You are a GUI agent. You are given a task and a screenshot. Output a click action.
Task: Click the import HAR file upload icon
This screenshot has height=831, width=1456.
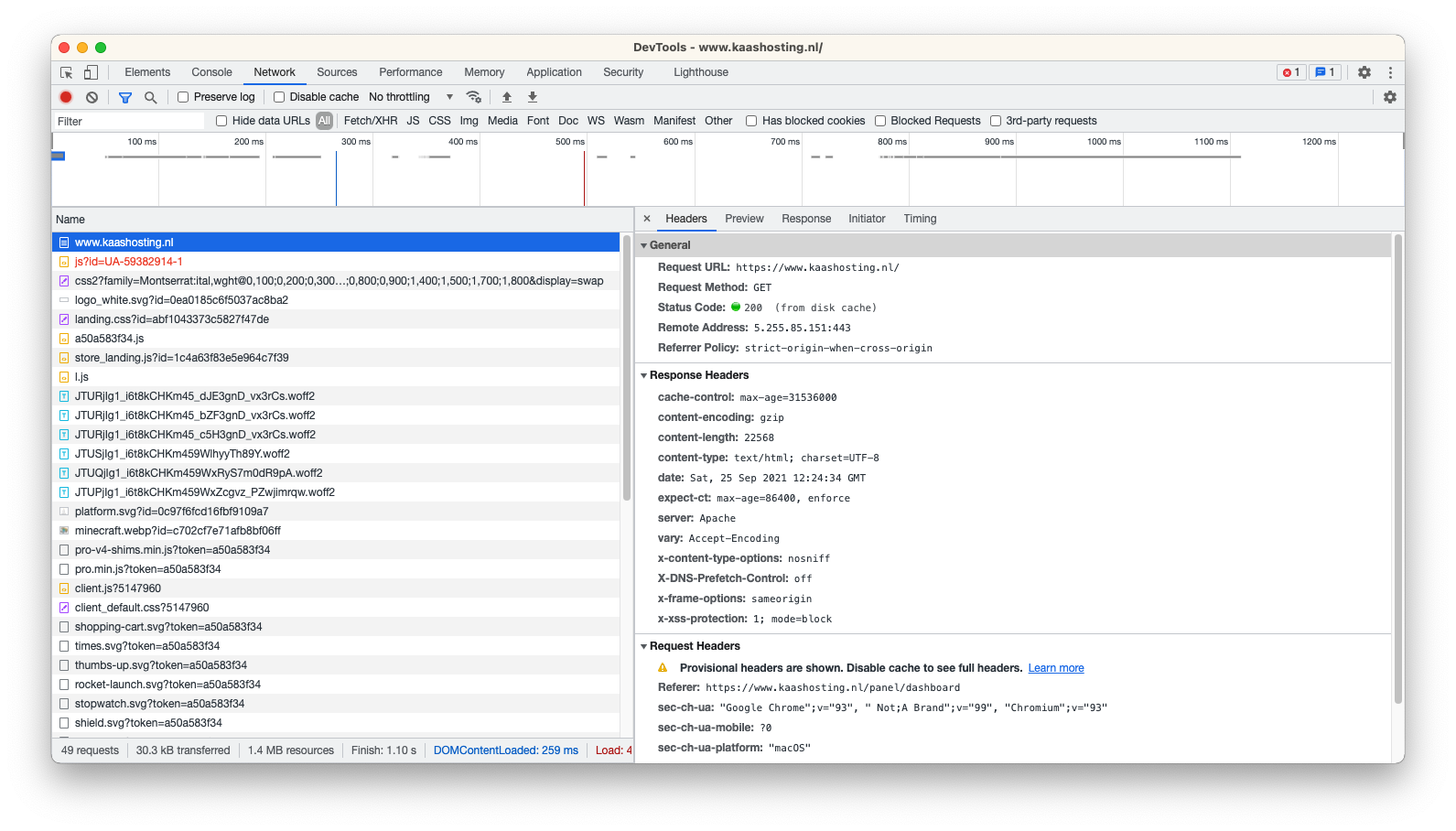(507, 97)
